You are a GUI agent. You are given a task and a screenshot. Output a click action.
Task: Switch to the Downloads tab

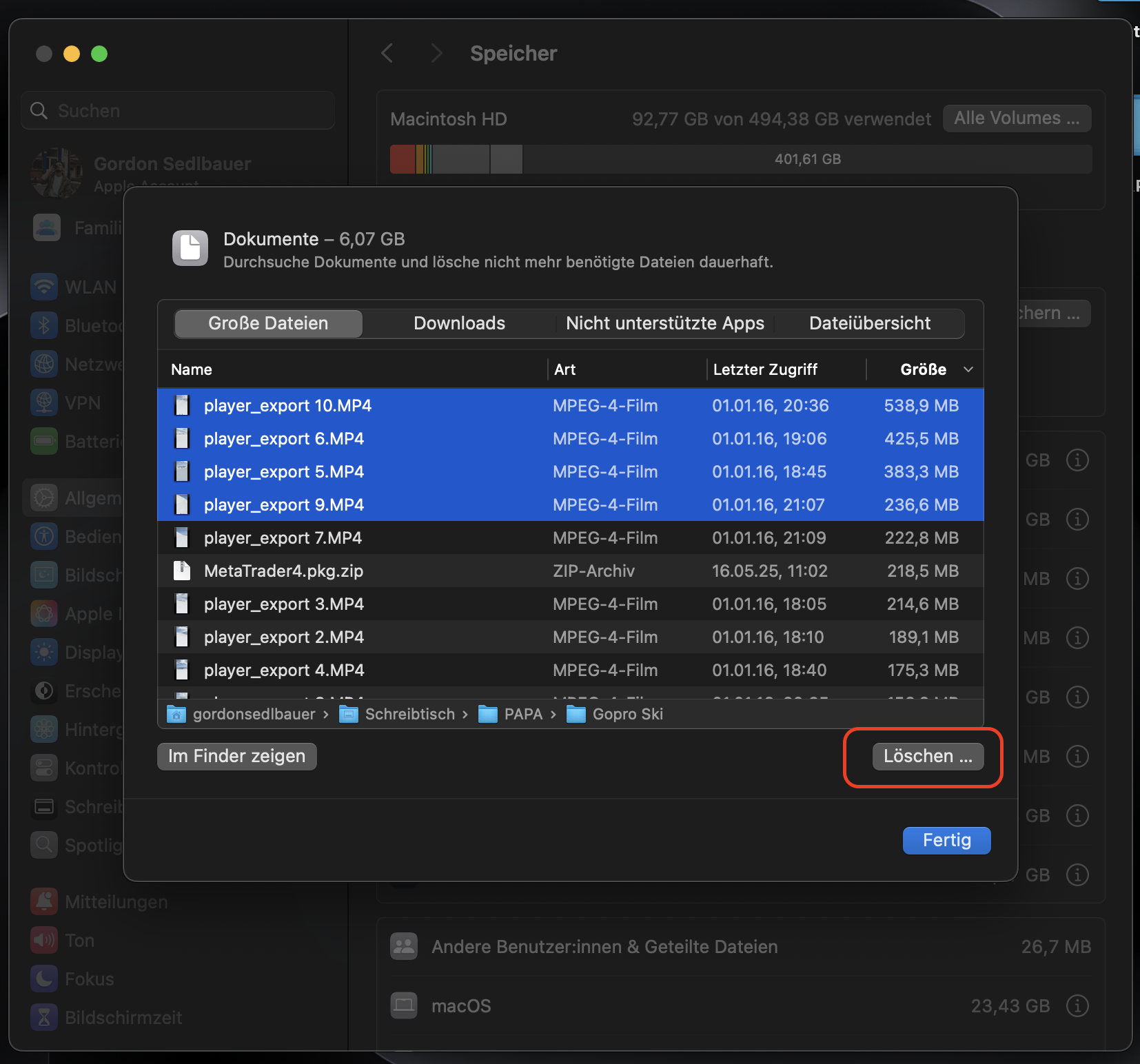[x=459, y=323]
